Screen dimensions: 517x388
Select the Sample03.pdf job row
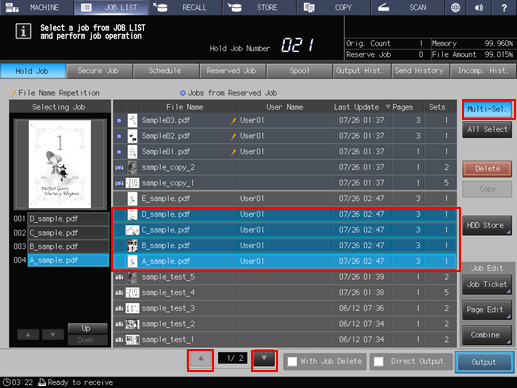pyautogui.click(x=285, y=120)
